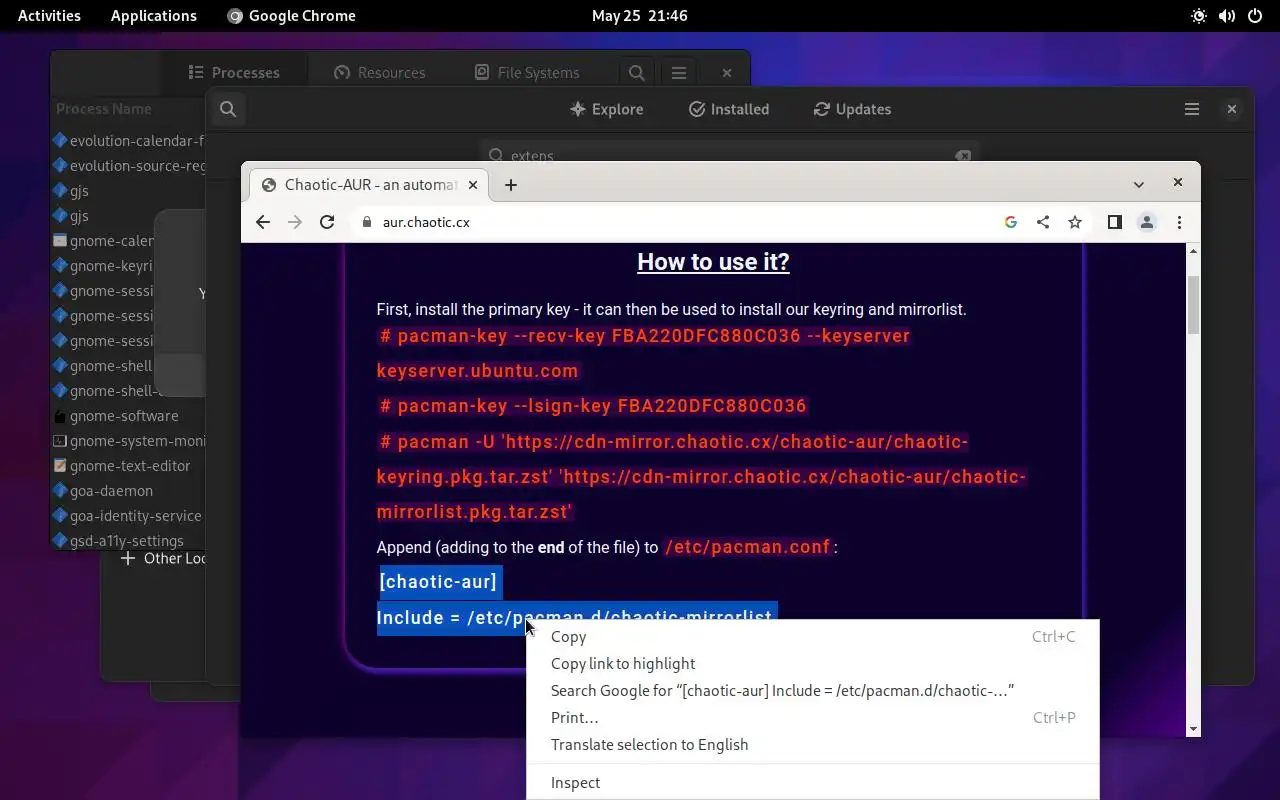Open the Applications menu in the top bar
The width and height of the screenshot is (1280, 800).
154,15
